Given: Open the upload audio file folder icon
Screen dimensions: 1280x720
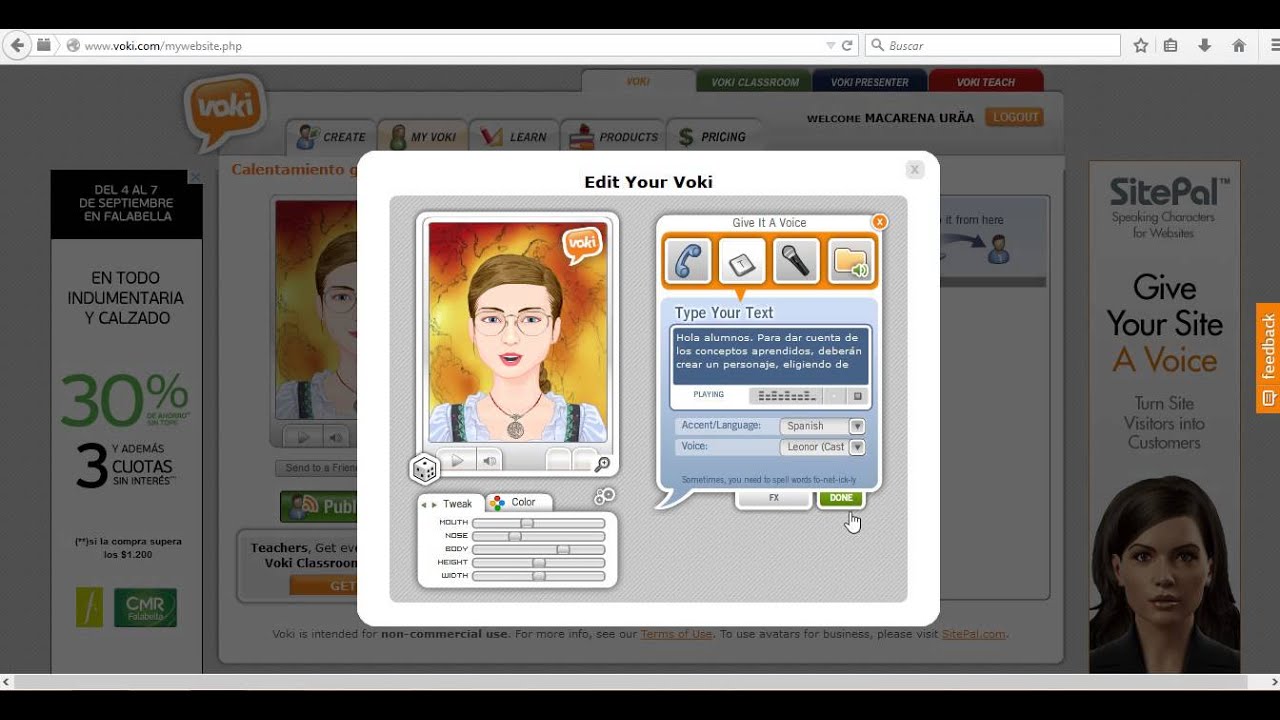Looking at the screenshot, I should click(x=851, y=262).
